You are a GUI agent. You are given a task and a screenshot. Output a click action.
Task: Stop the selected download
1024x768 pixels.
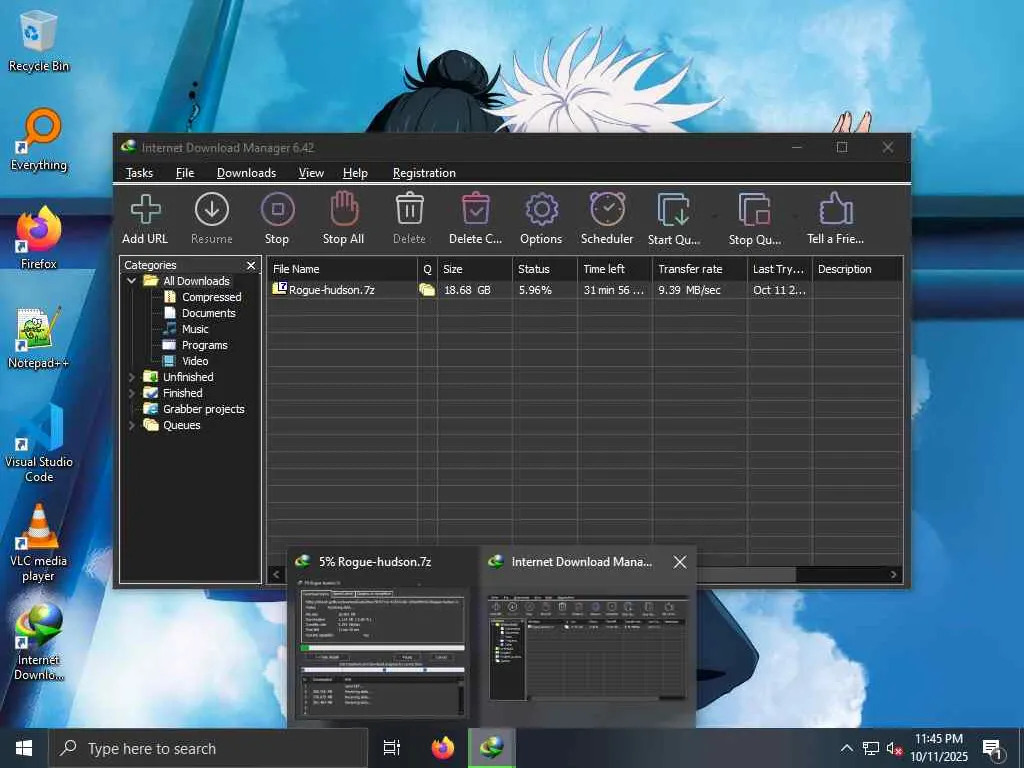[277, 210]
